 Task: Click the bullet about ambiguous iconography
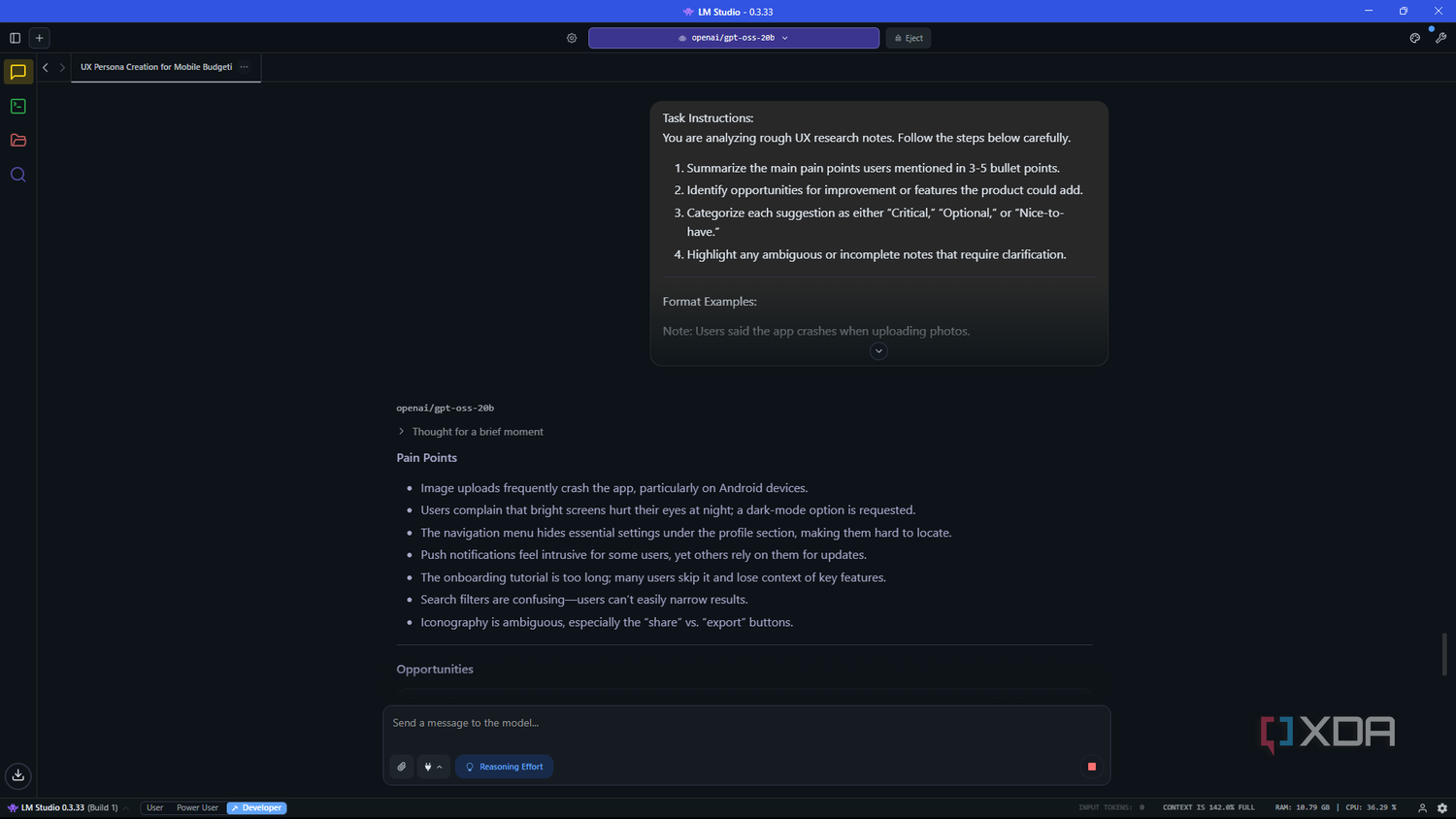[x=607, y=622]
